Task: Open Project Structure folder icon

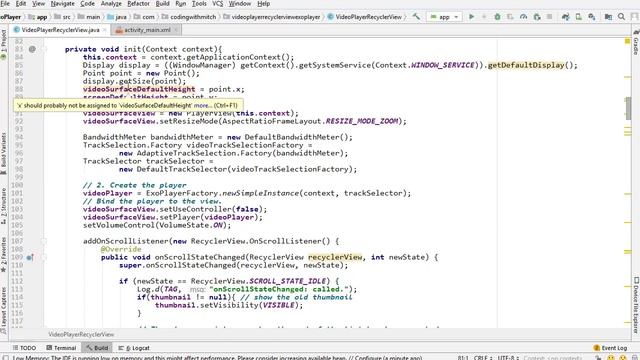Action: [x=608, y=17]
